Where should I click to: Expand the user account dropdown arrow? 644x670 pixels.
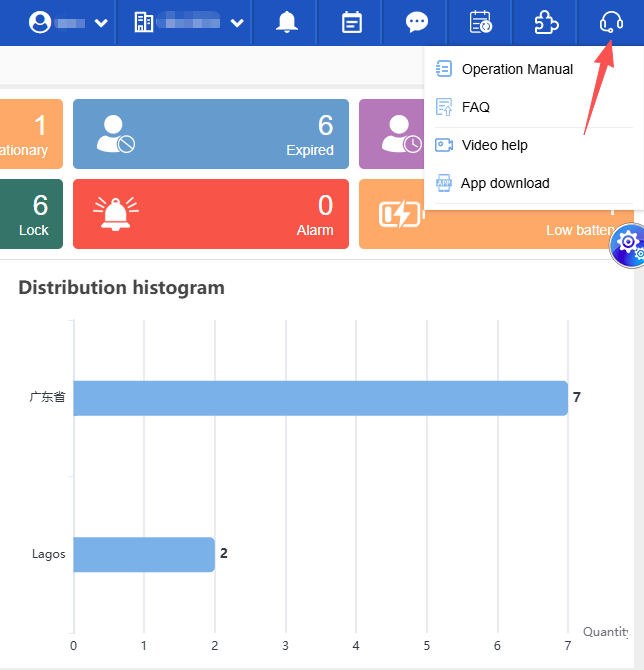(100, 23)
